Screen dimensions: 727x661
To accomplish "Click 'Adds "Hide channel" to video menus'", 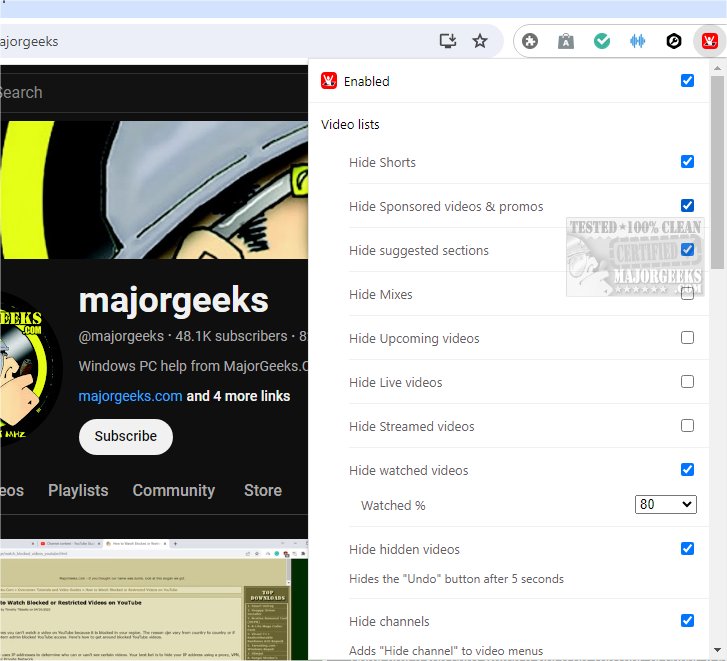I will tap(446, 651).
